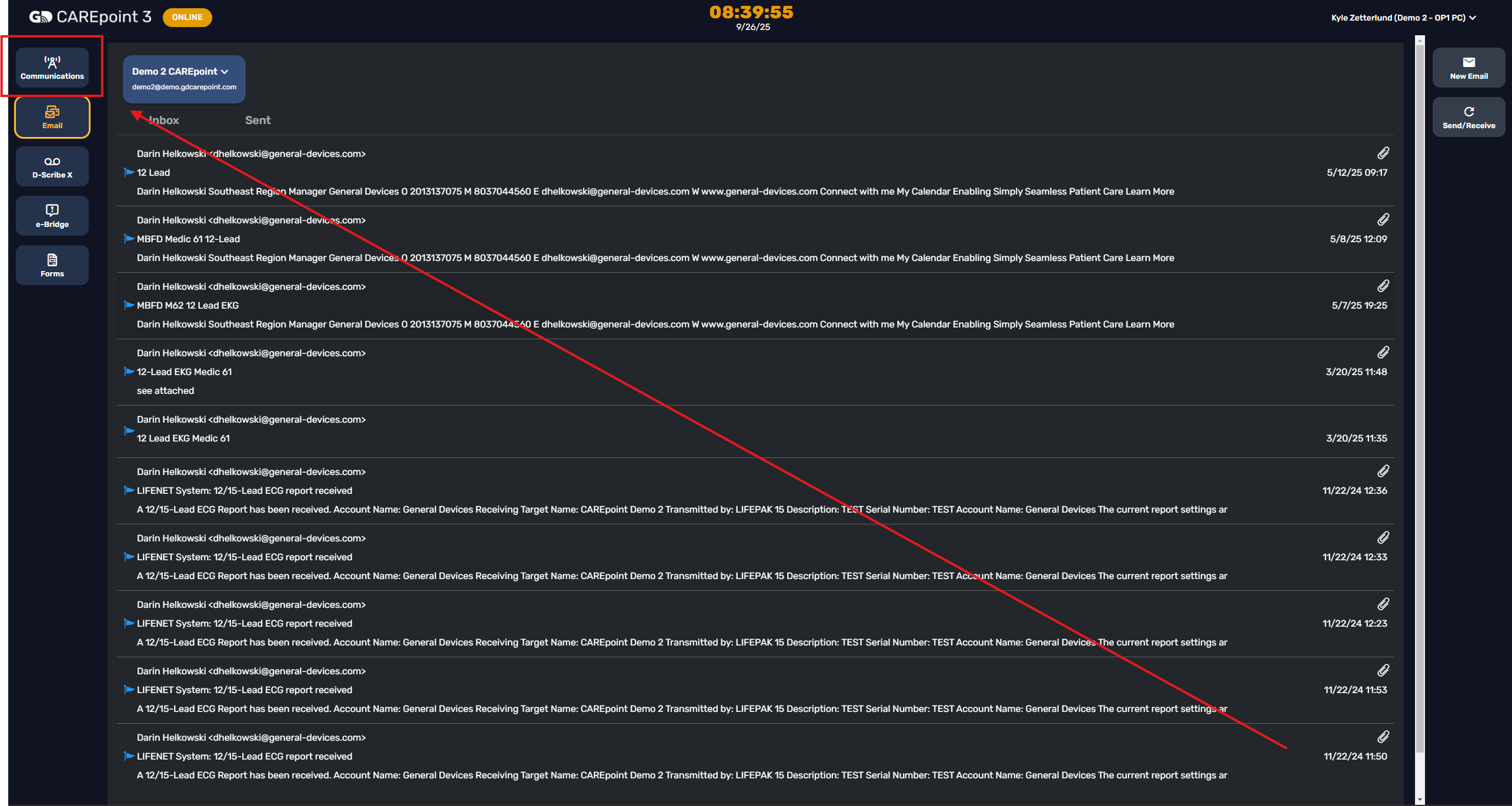
Task: Toggle the flag on the '12 Lead' email
Action: tap(129, 172)
